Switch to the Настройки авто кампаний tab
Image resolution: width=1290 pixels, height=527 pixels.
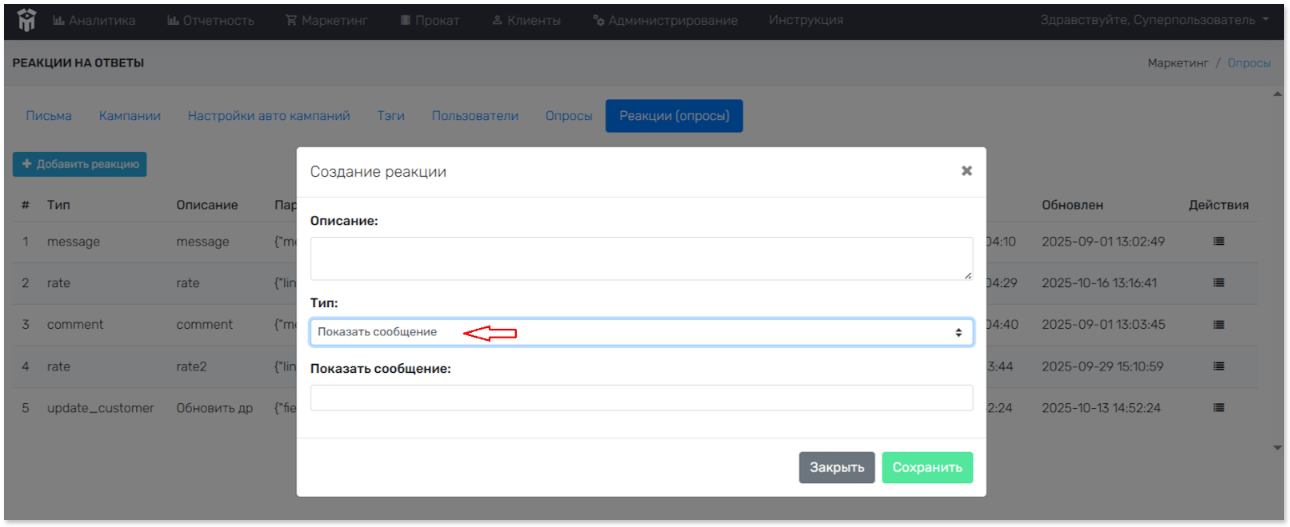pyautogui.click(x=269, y=116)
